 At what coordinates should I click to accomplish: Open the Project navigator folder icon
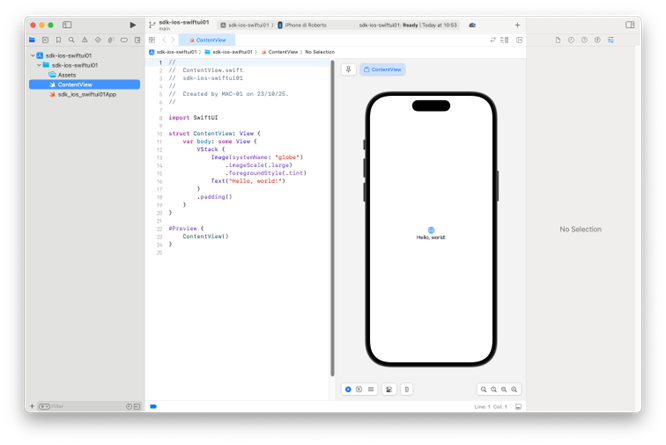tap(32, 40)
